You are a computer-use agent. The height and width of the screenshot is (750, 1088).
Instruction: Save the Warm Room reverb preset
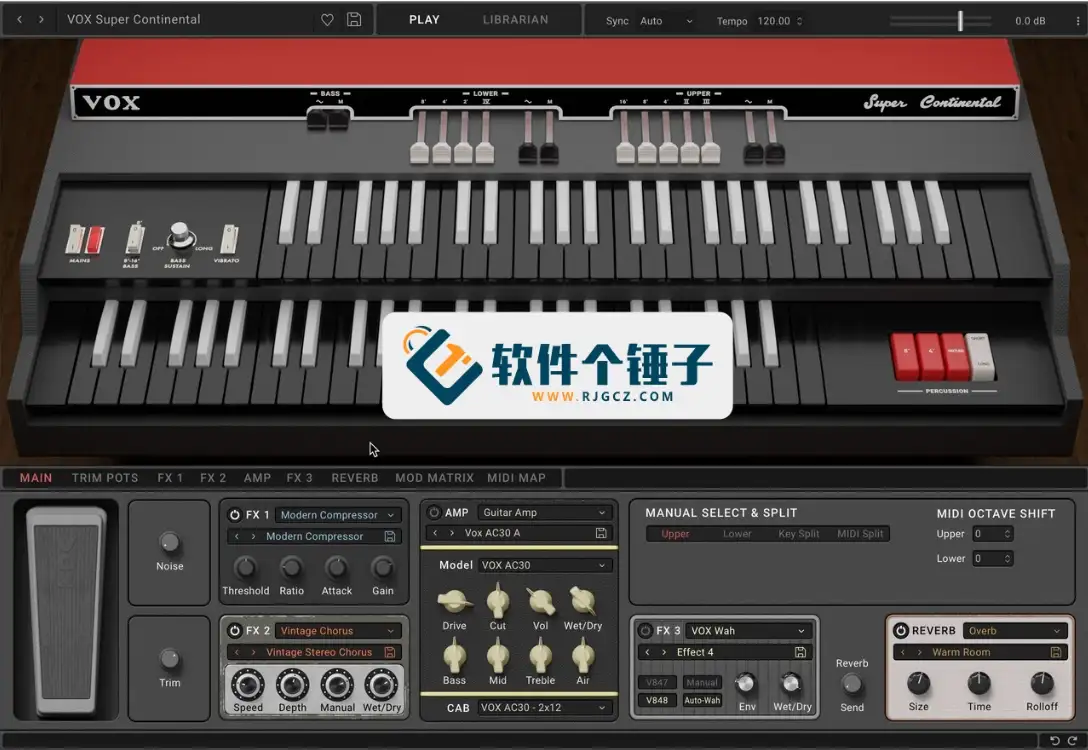point(1056,652)
